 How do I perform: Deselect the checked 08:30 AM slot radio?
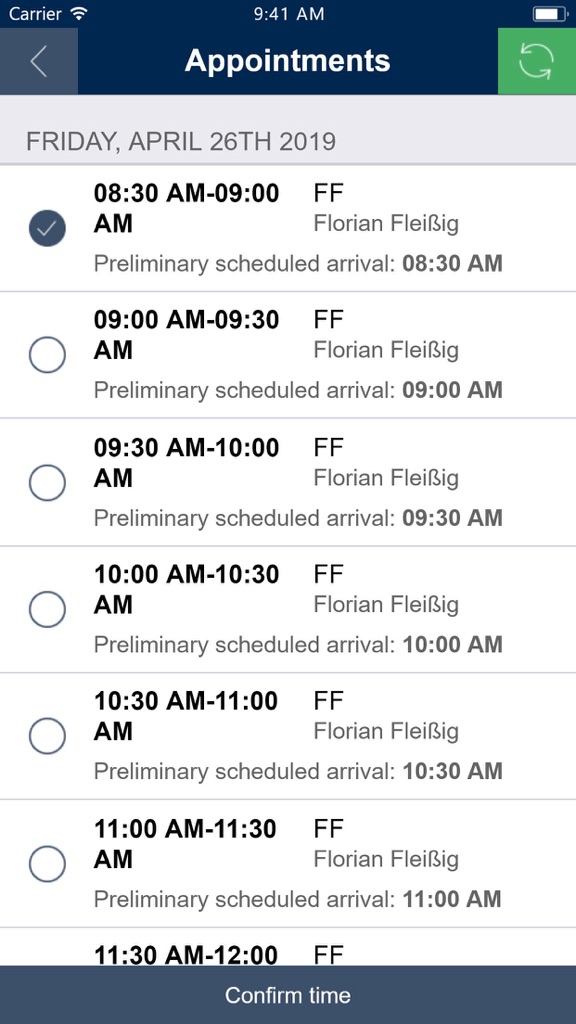click(47, 228)
